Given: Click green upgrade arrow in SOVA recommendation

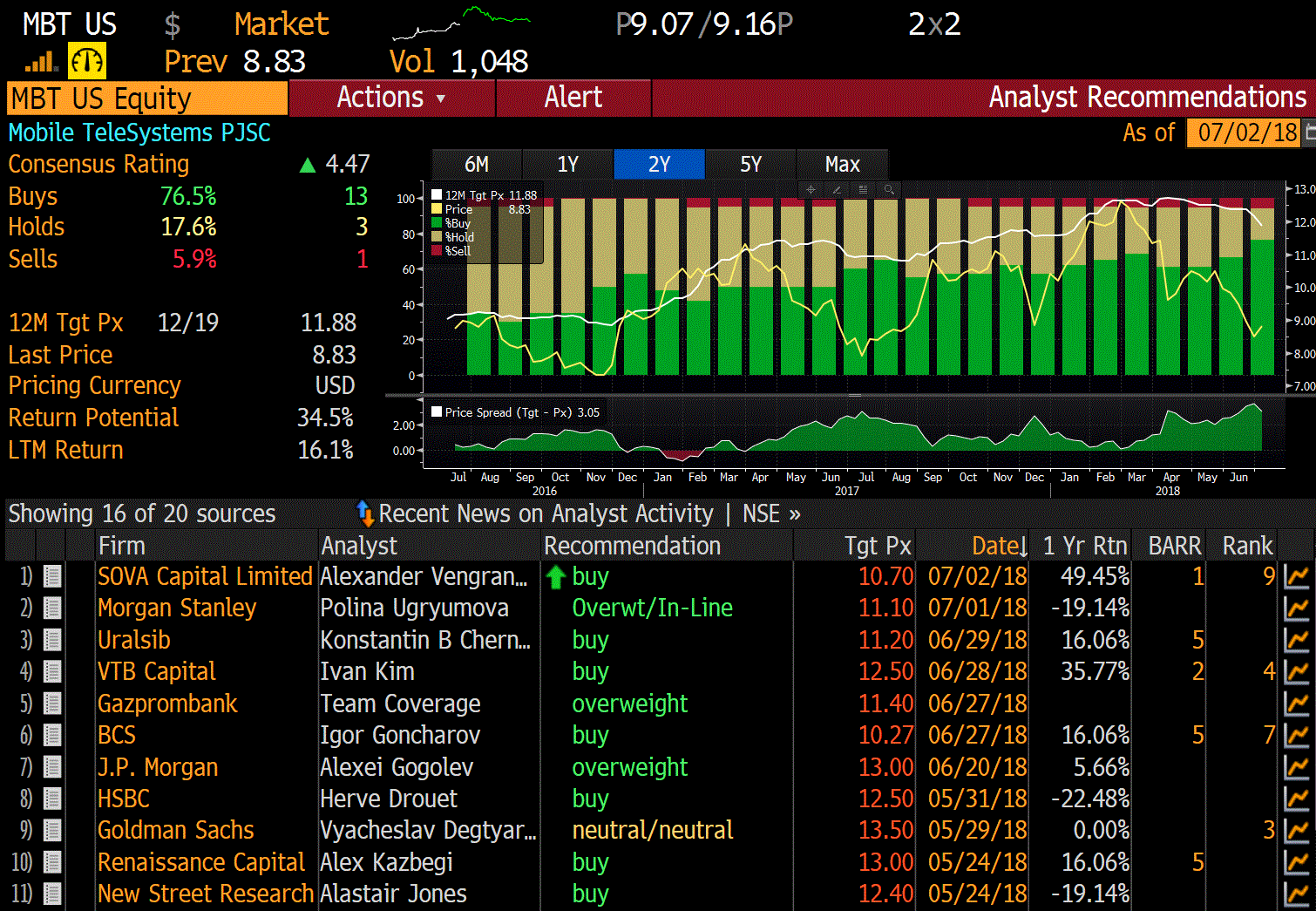Looking at the screenshot, I should pos(556,577).
